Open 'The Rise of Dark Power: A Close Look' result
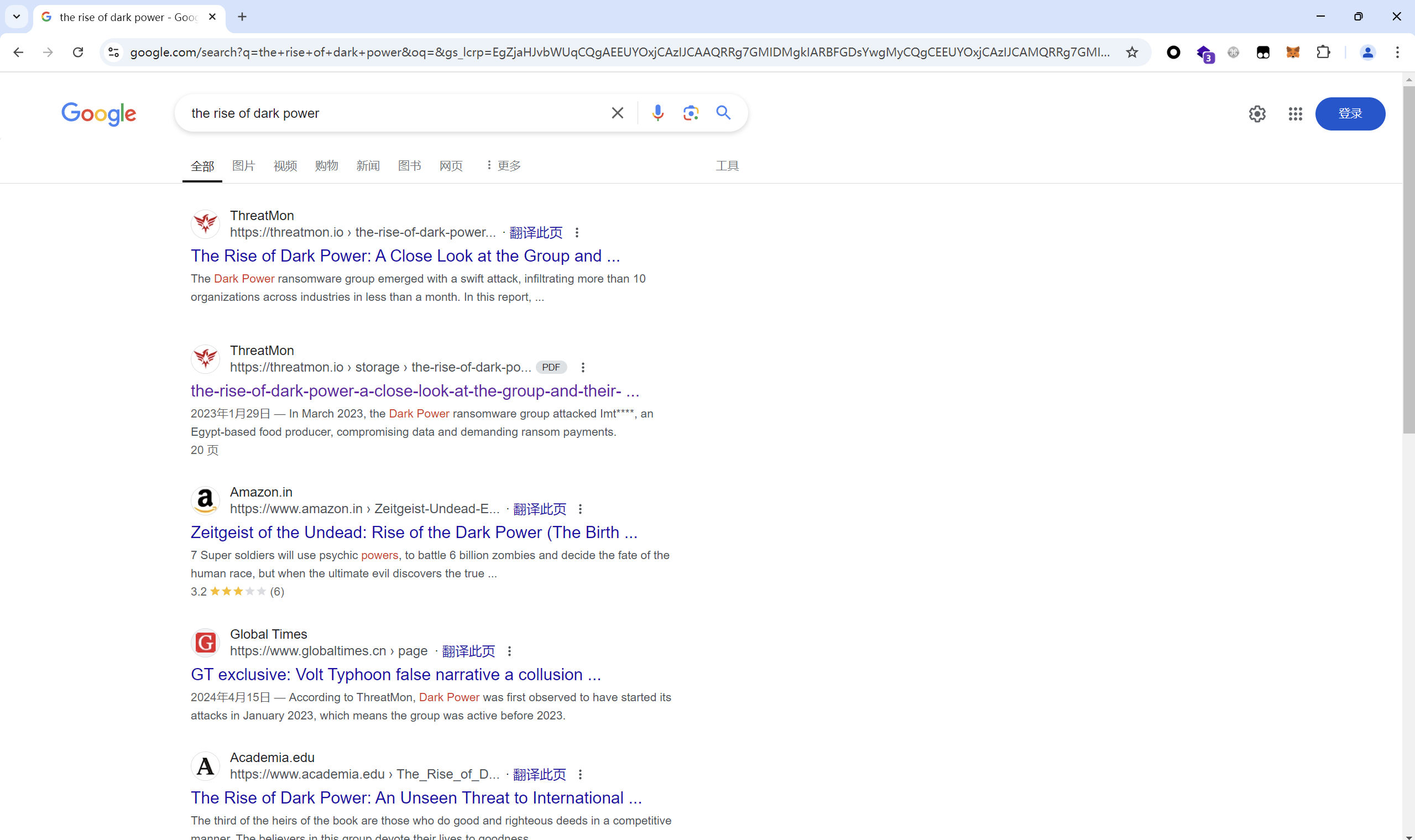 405,256
